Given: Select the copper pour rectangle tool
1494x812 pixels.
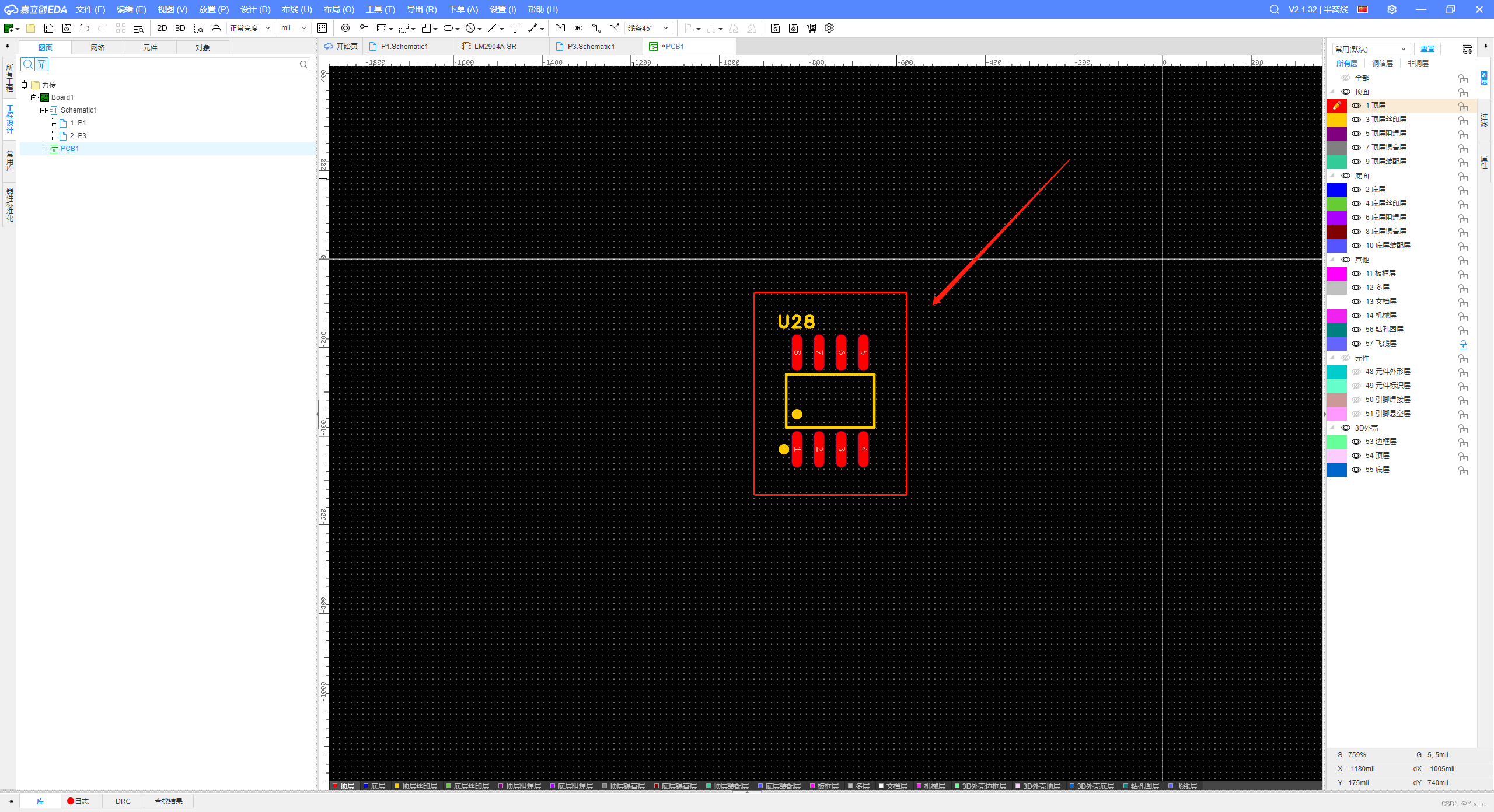Looking at the screenshot, I should tap(382, 28).
